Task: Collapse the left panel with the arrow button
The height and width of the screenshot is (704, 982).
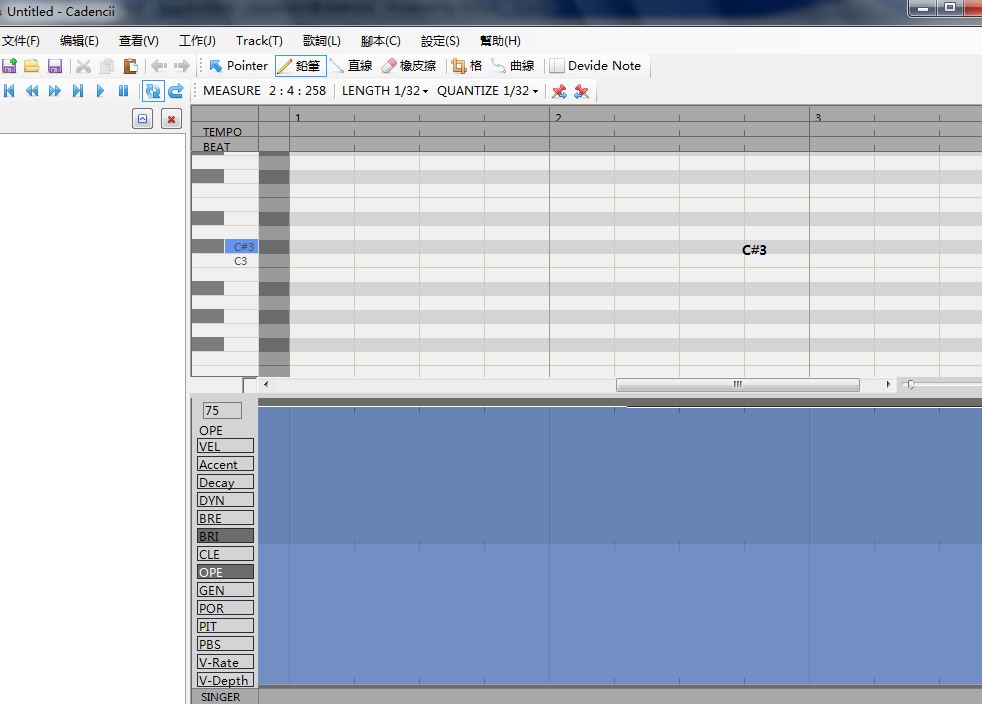Action: click(143, 119)
